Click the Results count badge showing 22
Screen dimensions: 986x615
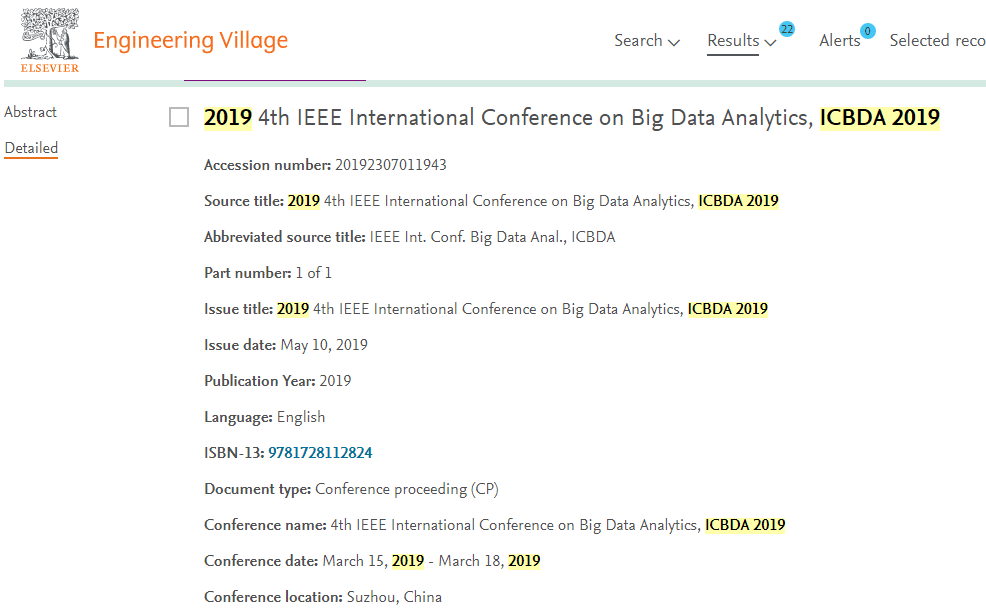click(787, 29)
